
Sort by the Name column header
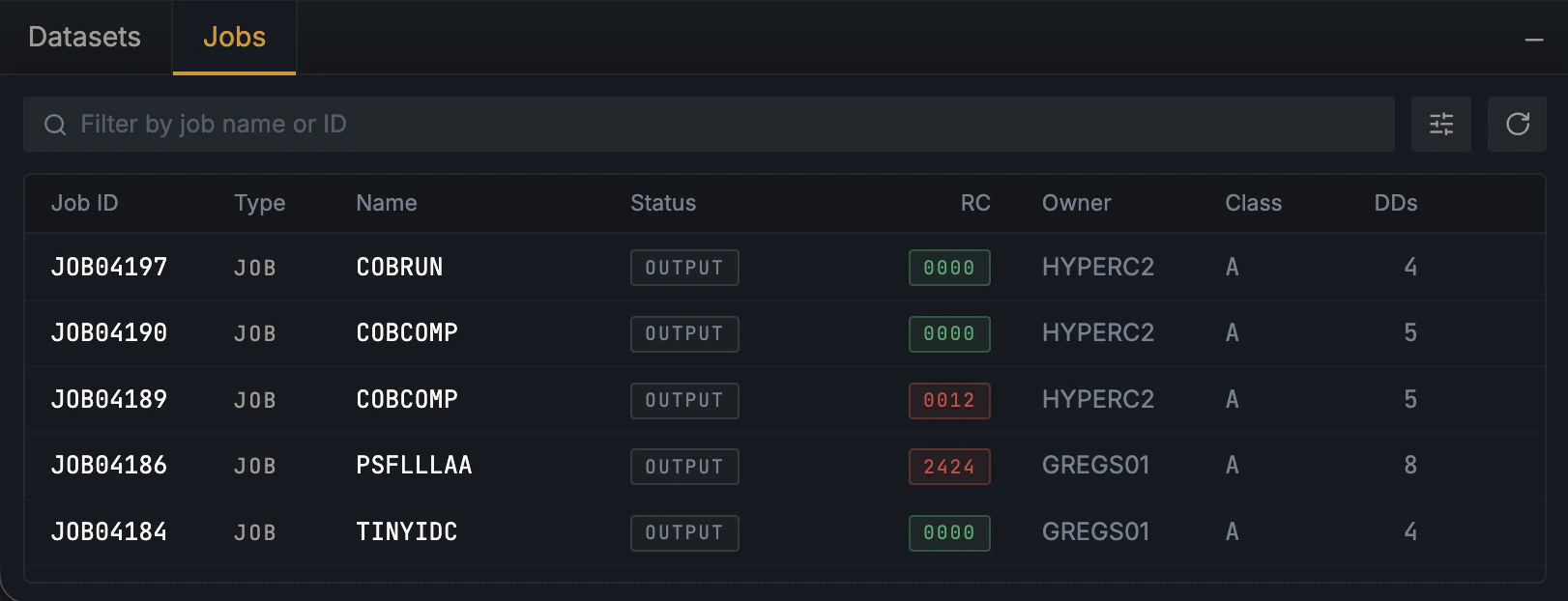click(x=387, y=203)
